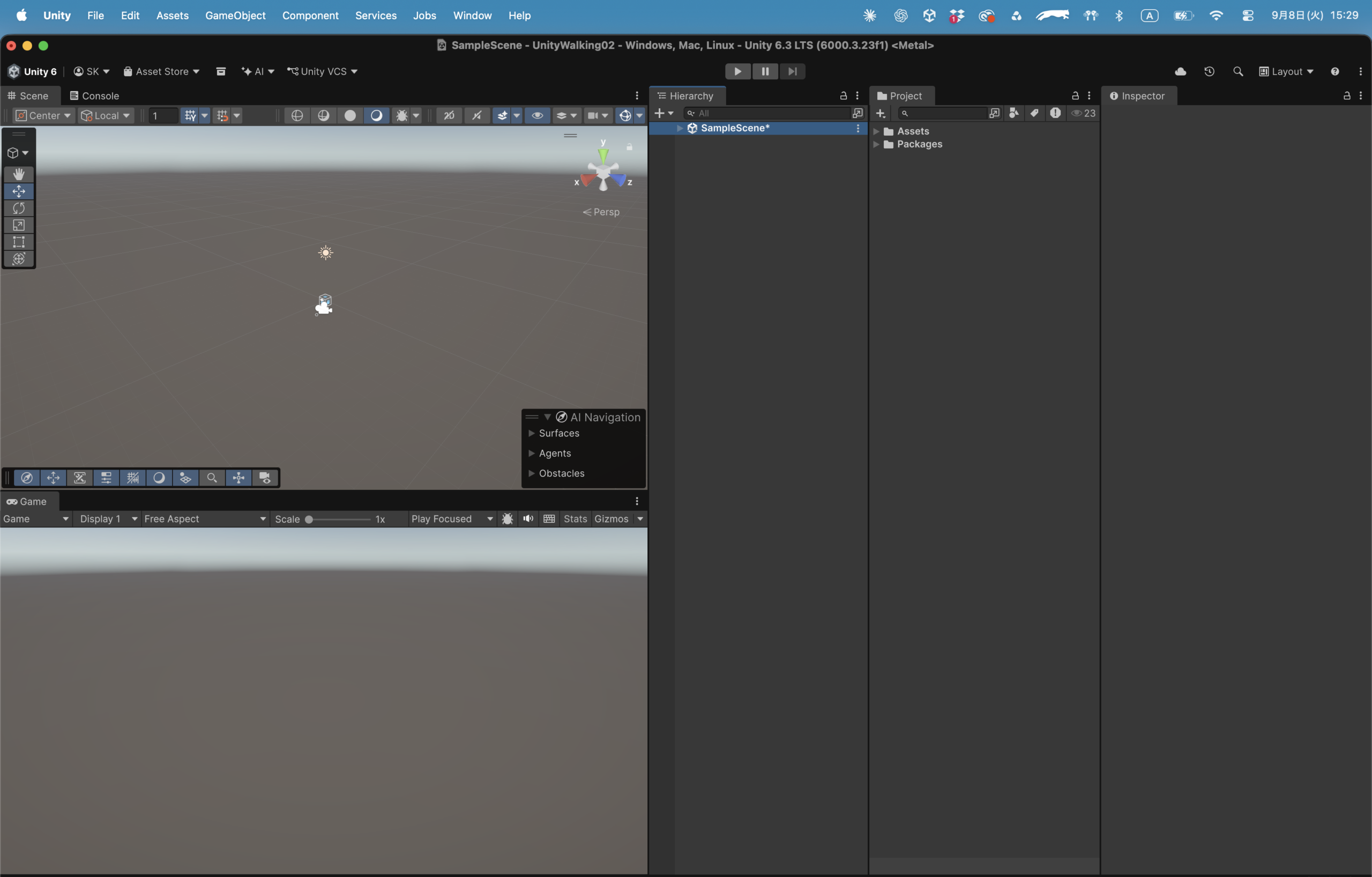Image resolution: width=1372 pixels, height=877 pixels.
Task: Select the Move tool in Scene toolbar
Action: click(x=19, y=191)
